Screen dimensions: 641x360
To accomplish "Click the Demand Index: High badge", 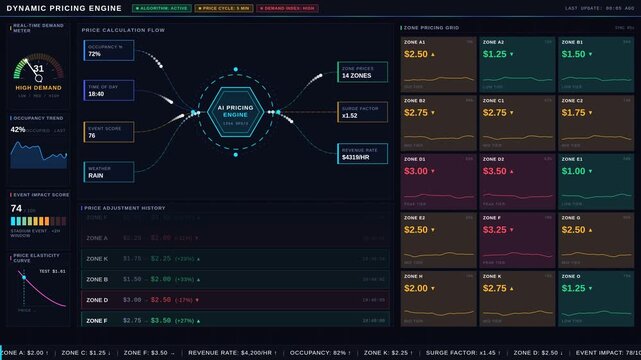I will tap(287, 8).
